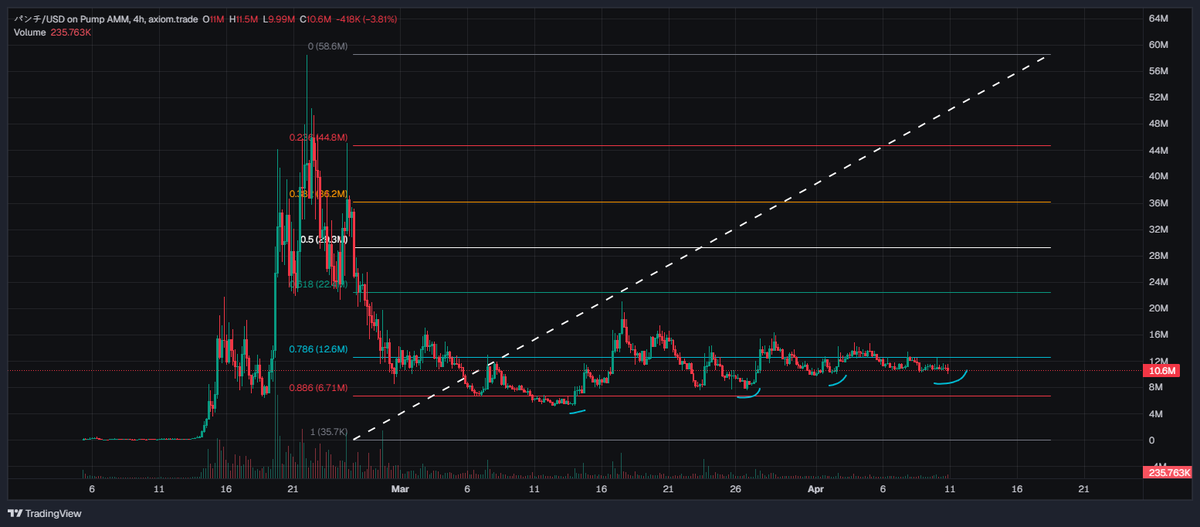Viewport: 1200px width, 527px height.
Task: Select the white dashed trend line
Action: pos(700,247)
